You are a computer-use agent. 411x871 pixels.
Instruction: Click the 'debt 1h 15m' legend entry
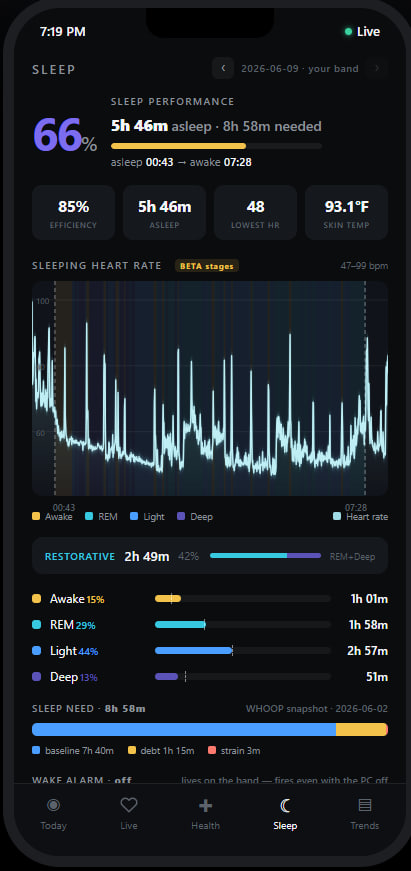pos(161,751)
